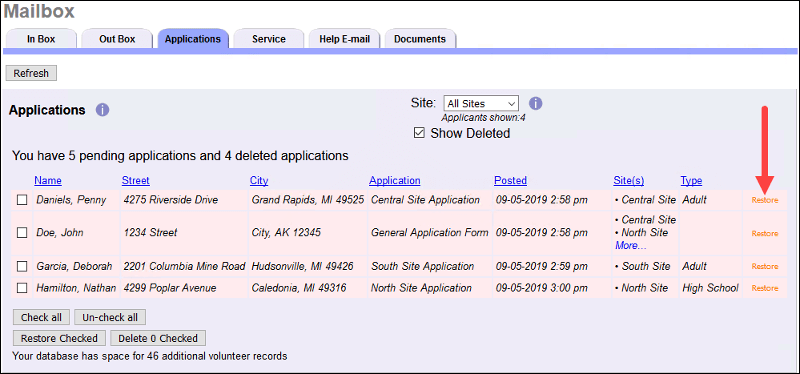Sort by City column header
Image resolution: width=800 pixels, height=374 pixels.
pos(259,180)
